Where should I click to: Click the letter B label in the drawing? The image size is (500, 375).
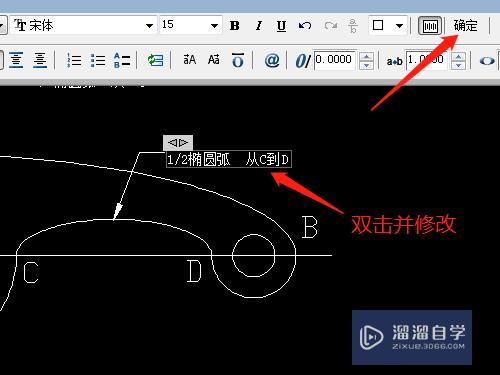[310, 227]
